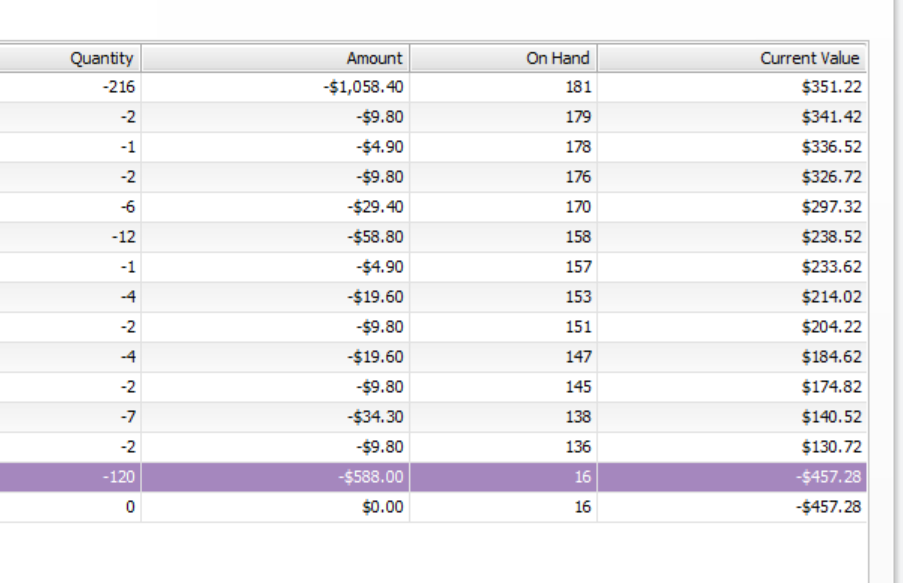Screen dimensions: 903x583
Task: Click the -7 quantity cell
Action: point(127,417)
